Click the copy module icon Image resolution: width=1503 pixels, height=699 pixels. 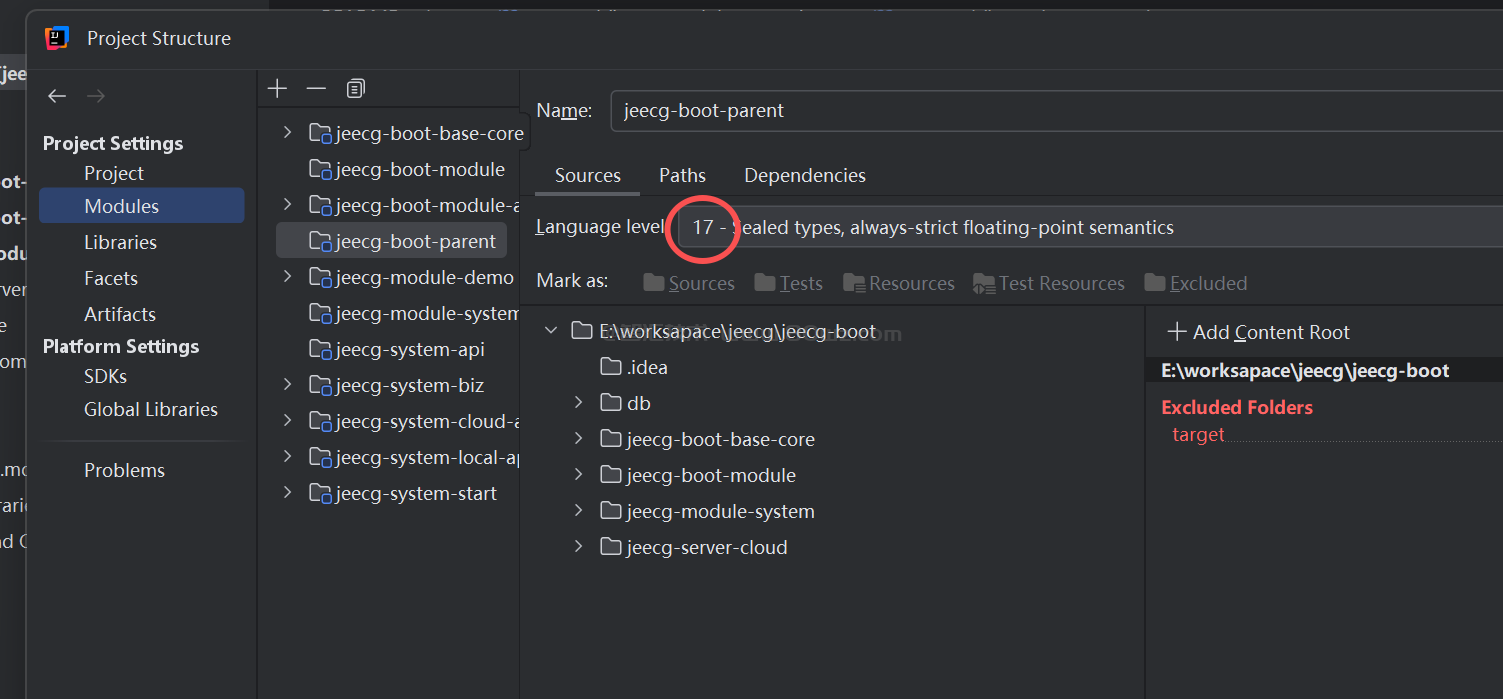355,89
